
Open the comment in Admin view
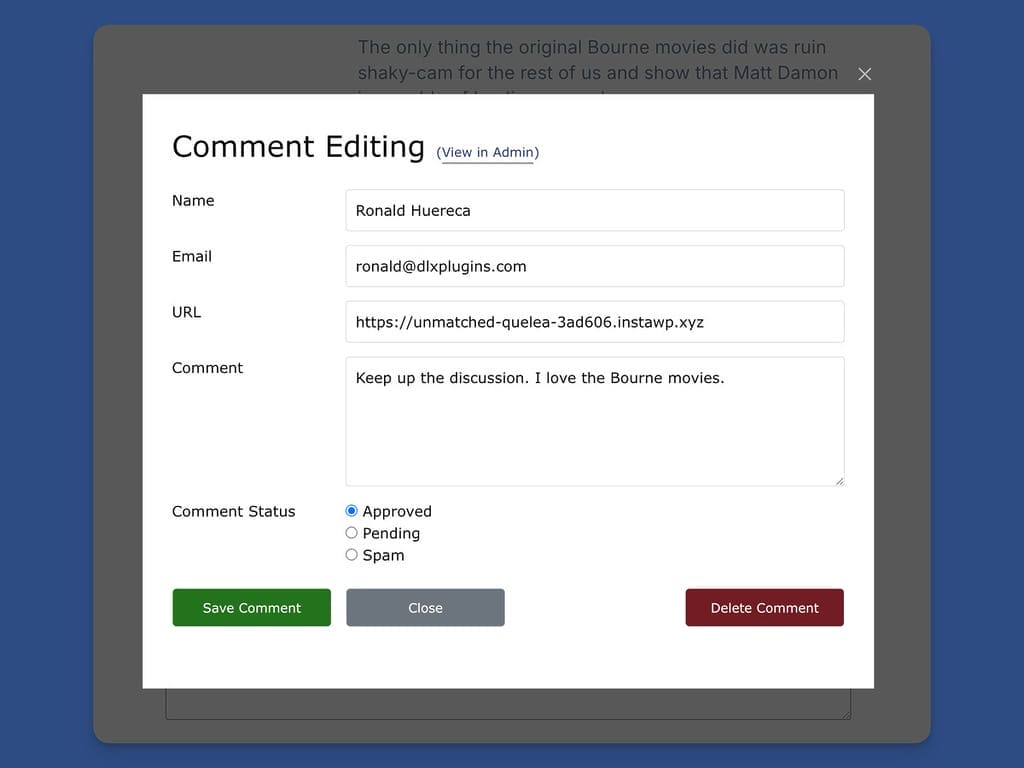487,152
